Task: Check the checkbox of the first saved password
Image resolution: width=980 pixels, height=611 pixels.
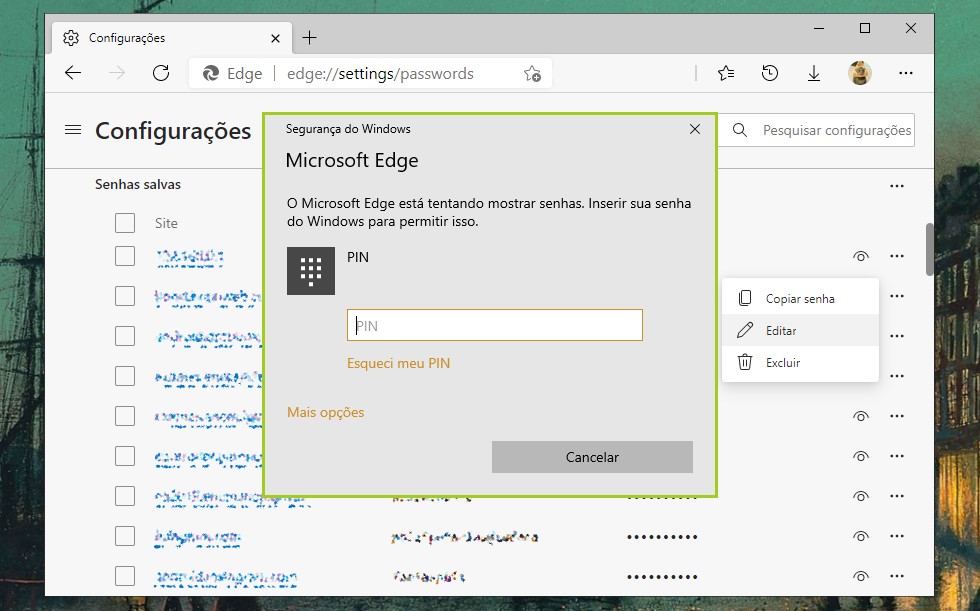Action: tap(125, 256)
